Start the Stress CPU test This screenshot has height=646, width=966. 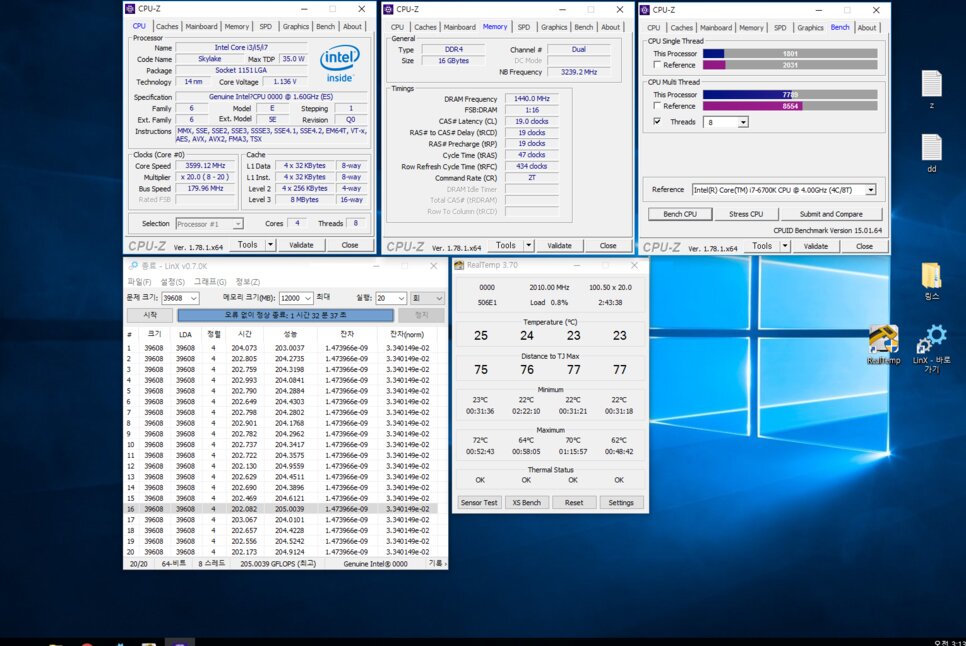(746, 214)
